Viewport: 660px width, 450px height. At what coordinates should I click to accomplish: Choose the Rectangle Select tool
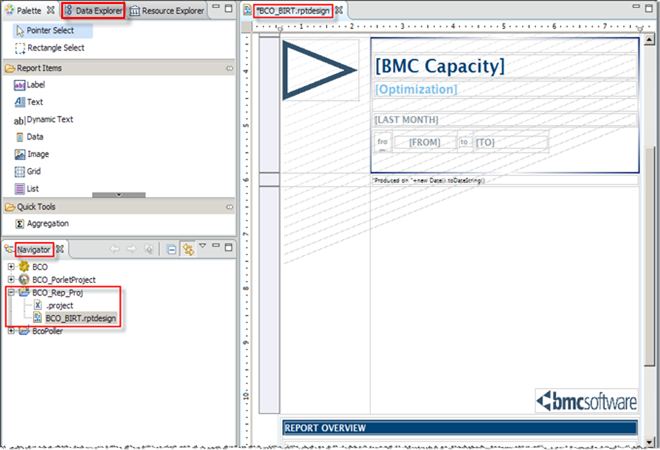(x=50, y=48)
